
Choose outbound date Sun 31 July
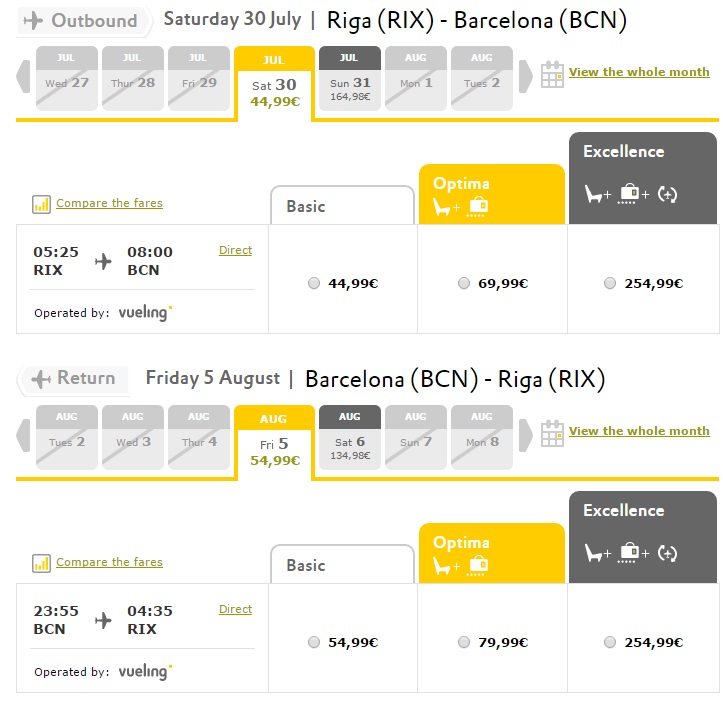pos(350,78)
